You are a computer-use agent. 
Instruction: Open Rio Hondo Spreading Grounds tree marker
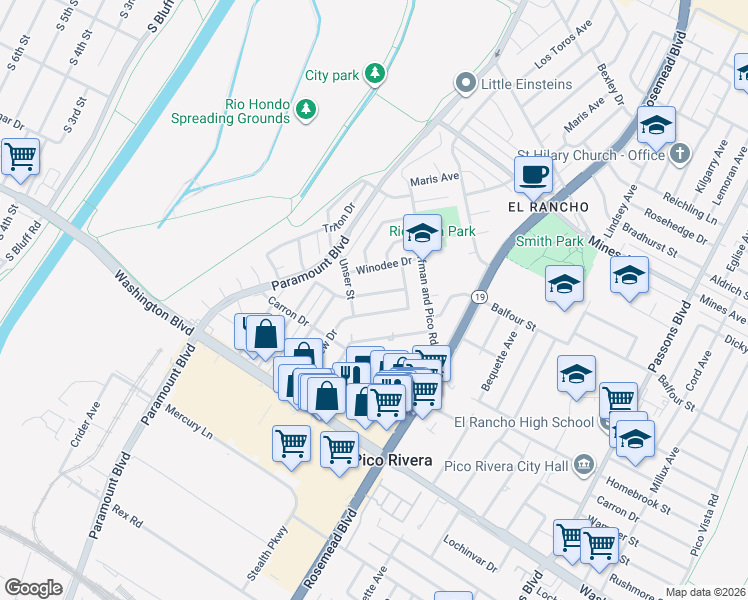tap(307, 109)
